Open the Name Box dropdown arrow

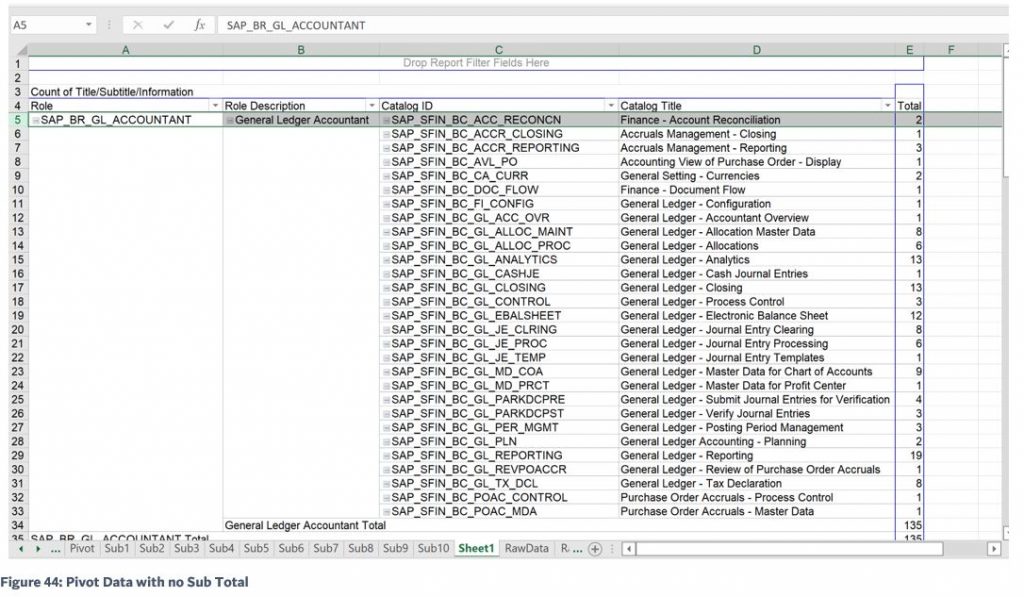[x=88, y=25]
